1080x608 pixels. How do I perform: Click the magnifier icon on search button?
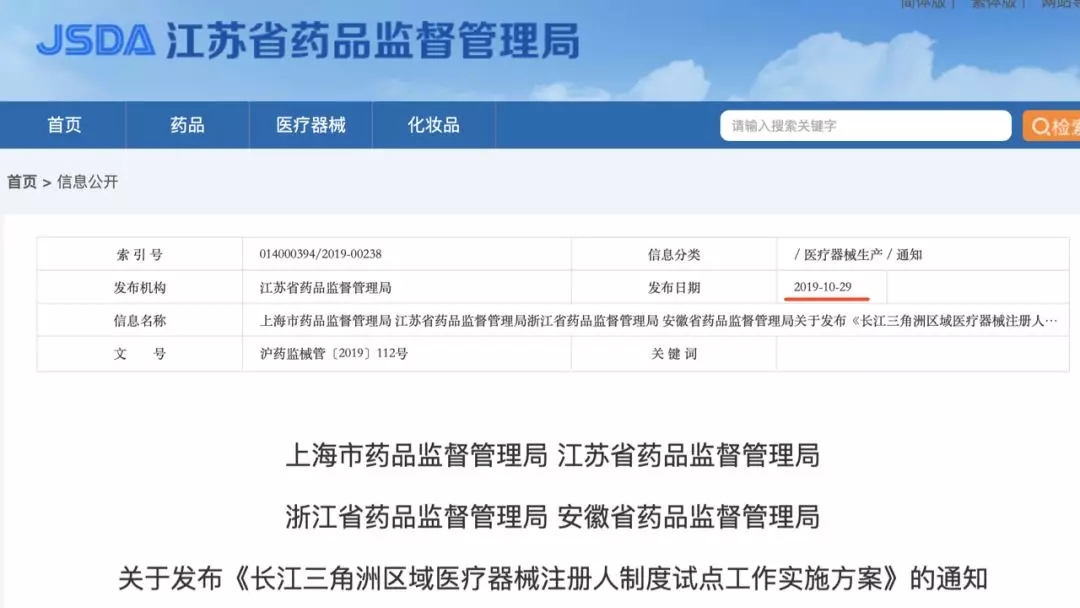click(1041, 127)
